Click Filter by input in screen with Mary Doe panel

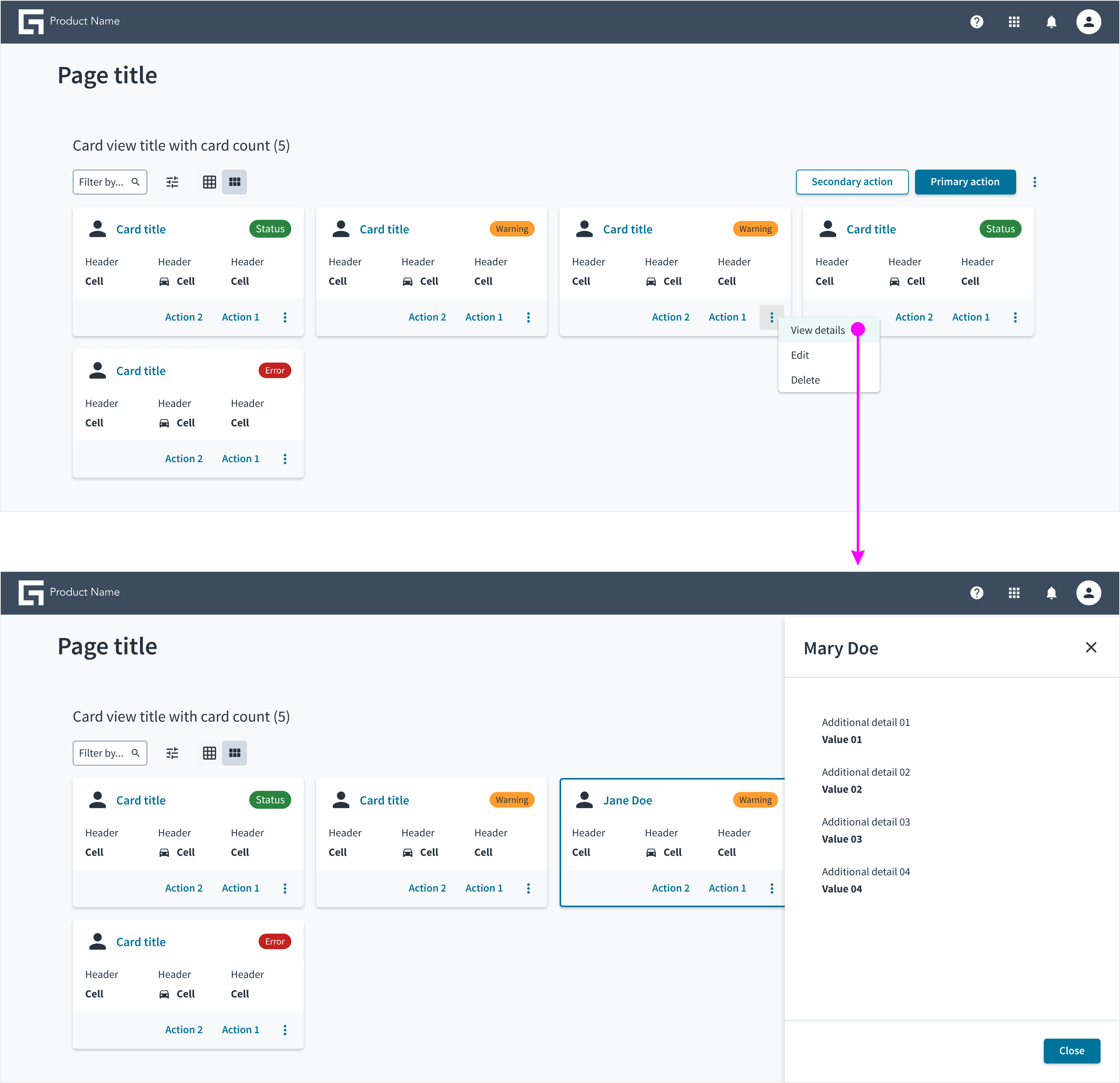110,753
